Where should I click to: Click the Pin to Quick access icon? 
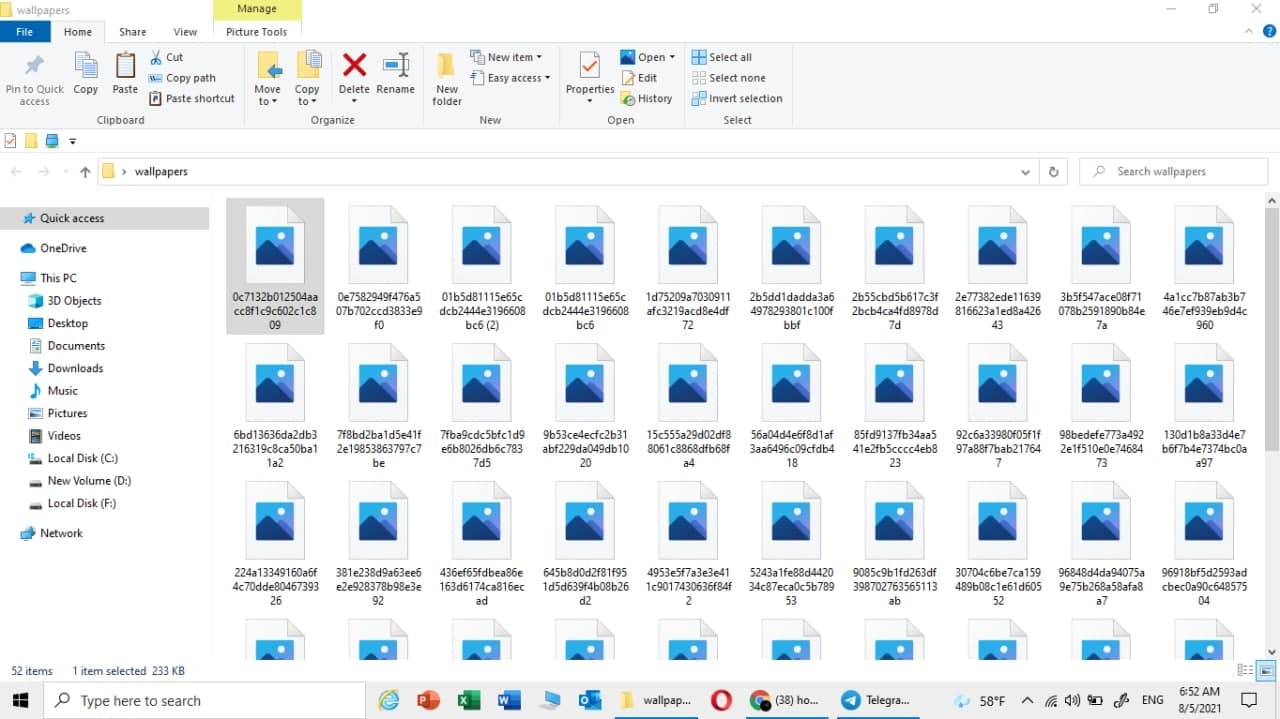click(34, 66)
